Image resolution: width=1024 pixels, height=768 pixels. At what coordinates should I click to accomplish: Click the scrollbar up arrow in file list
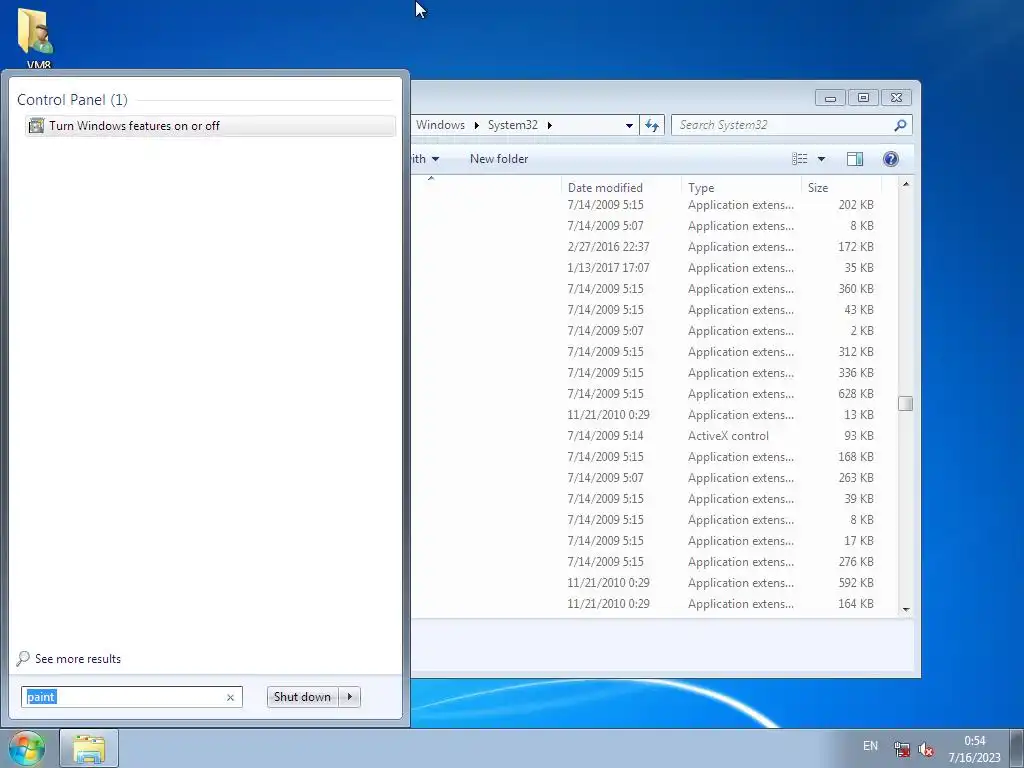906,185
